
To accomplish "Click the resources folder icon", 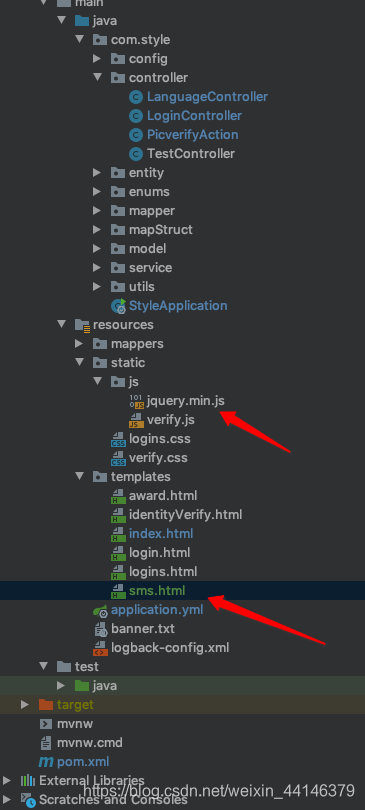I will click(x=82, y=325).
